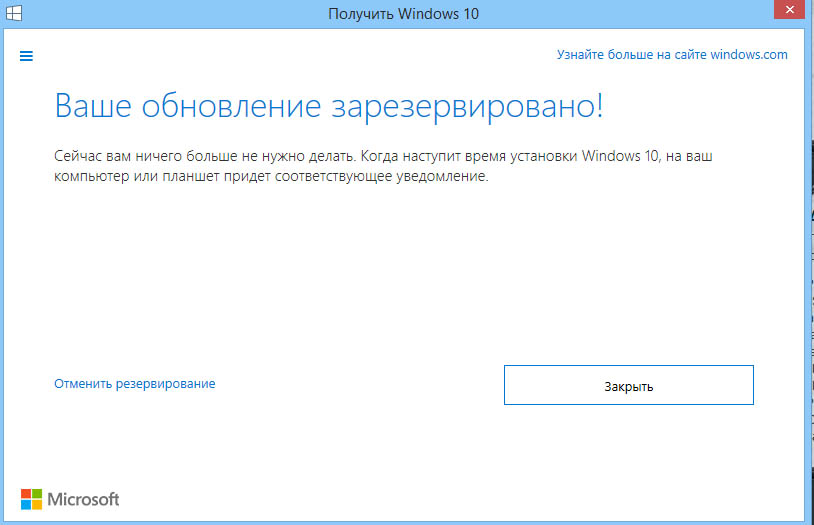Click "Отменить резервирование" link
The width and height of the screenshot is (814, 525).
(134, 384)
